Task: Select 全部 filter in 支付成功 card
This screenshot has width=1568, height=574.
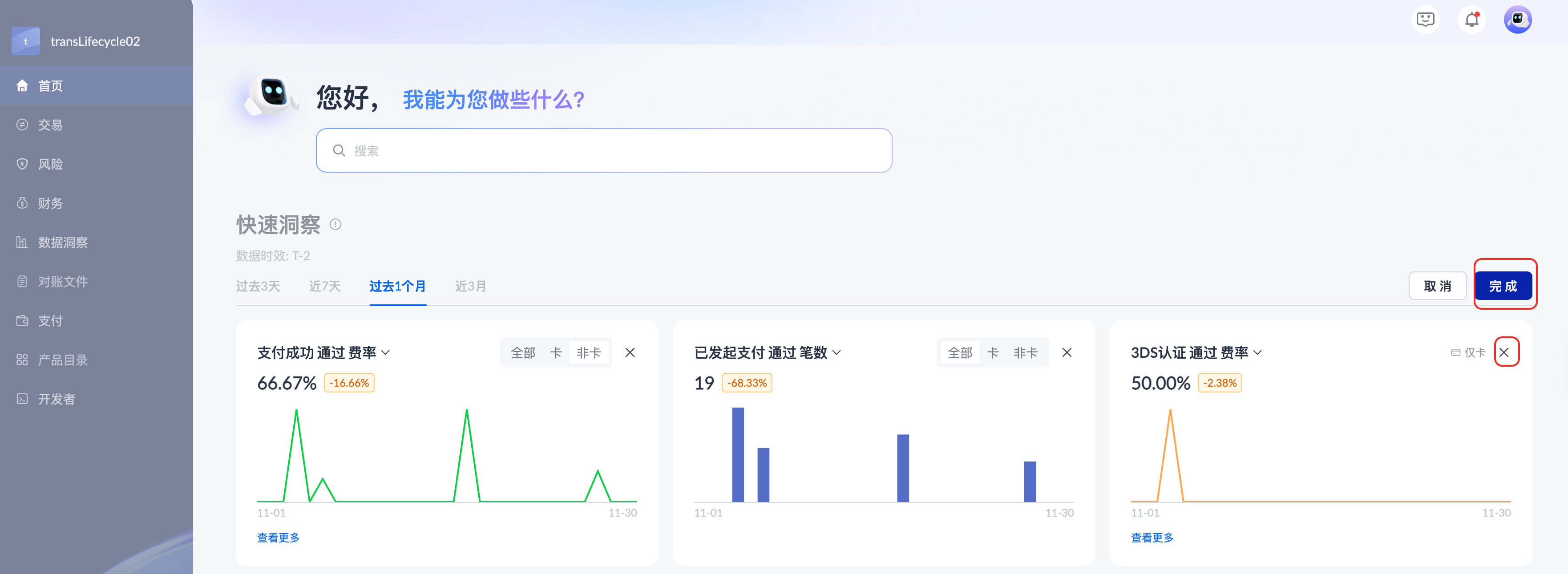Action: (523, 352)
